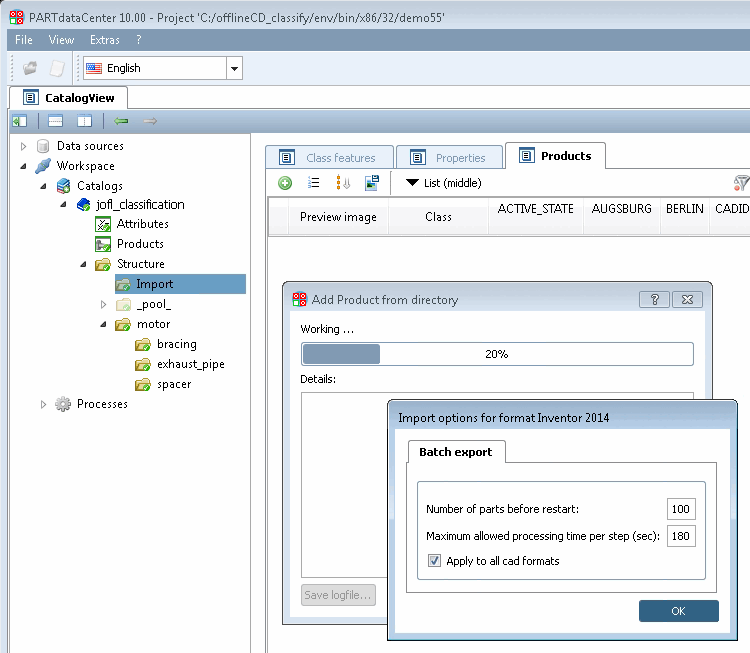Click the Maximum processing time field
Image resolution: width=750 pixels, height=653 pixels.
[681, 535]
